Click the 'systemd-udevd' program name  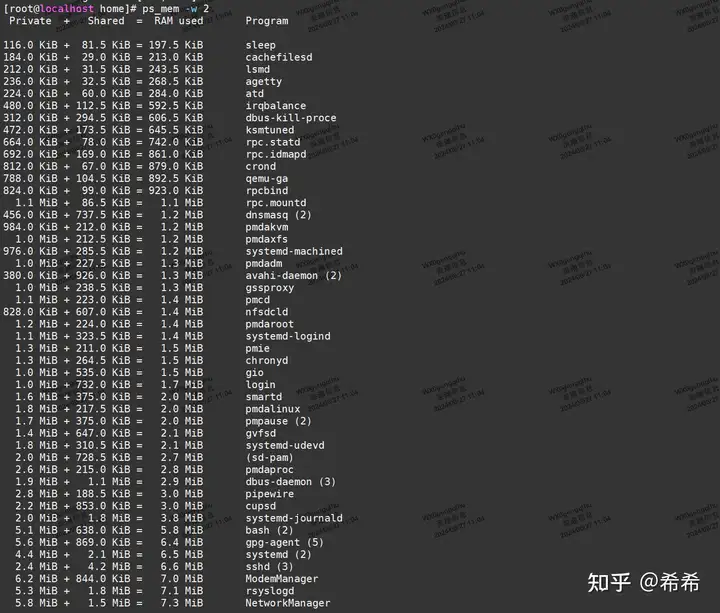point(285,445)
